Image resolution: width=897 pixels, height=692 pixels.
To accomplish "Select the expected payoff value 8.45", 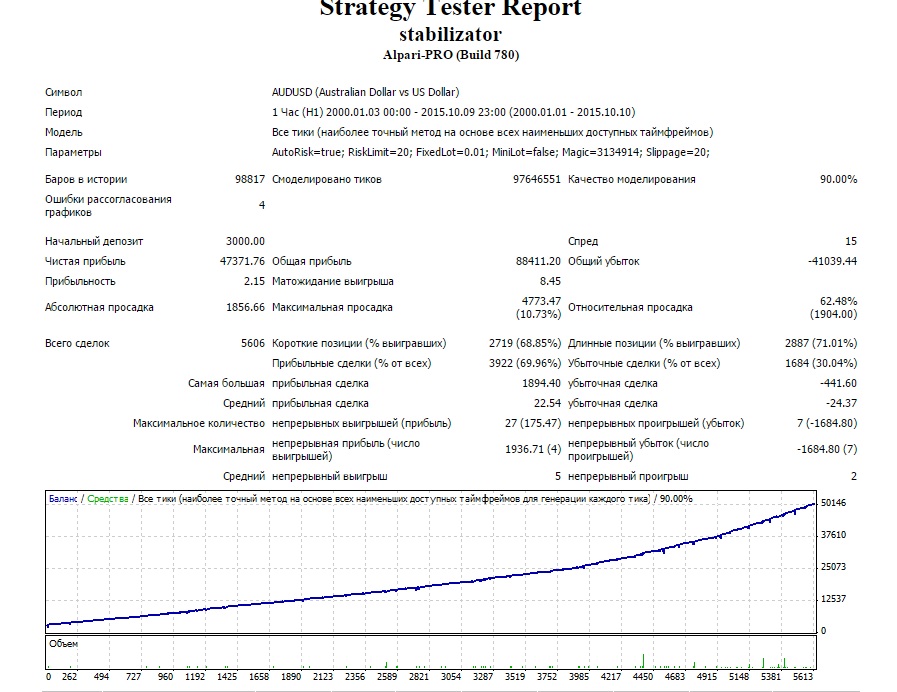I will [550, 281].
